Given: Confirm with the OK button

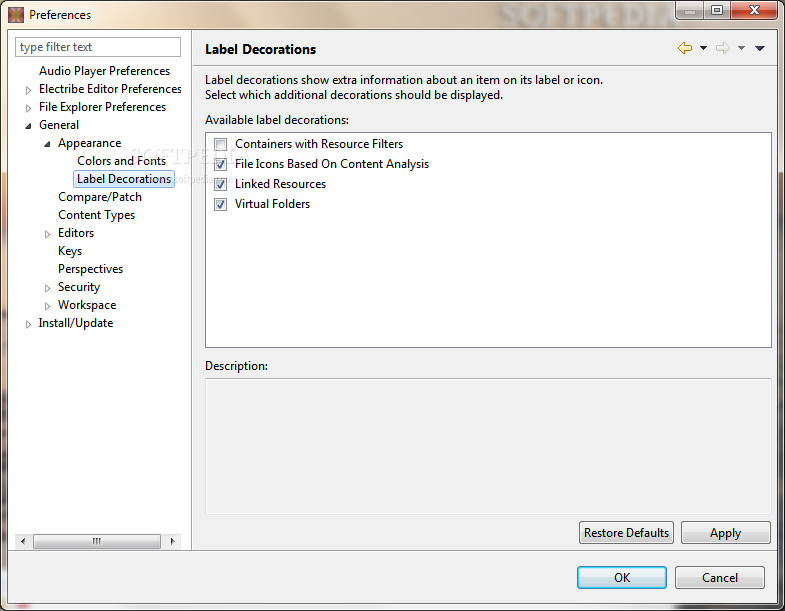Looking at the screenshot, I should pyautogui.click(x=622, y=577).
